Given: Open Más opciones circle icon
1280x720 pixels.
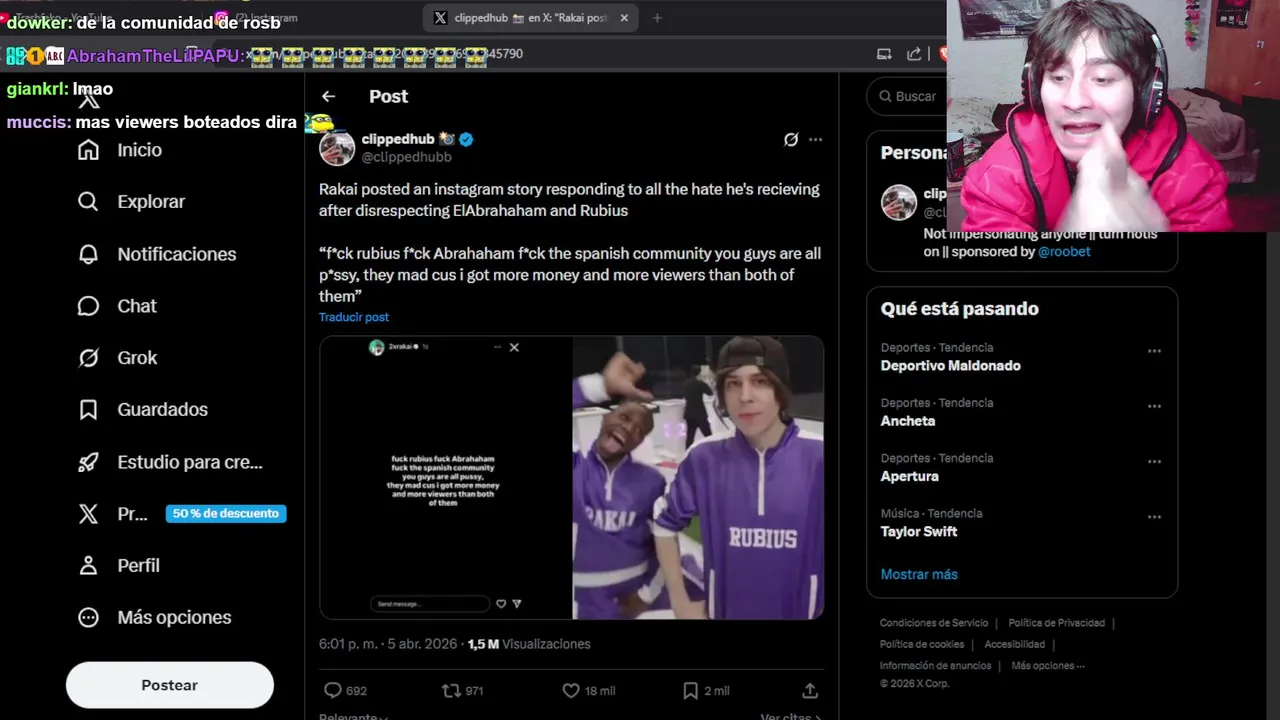Looking at the screenshot, I should pos(88,618).
